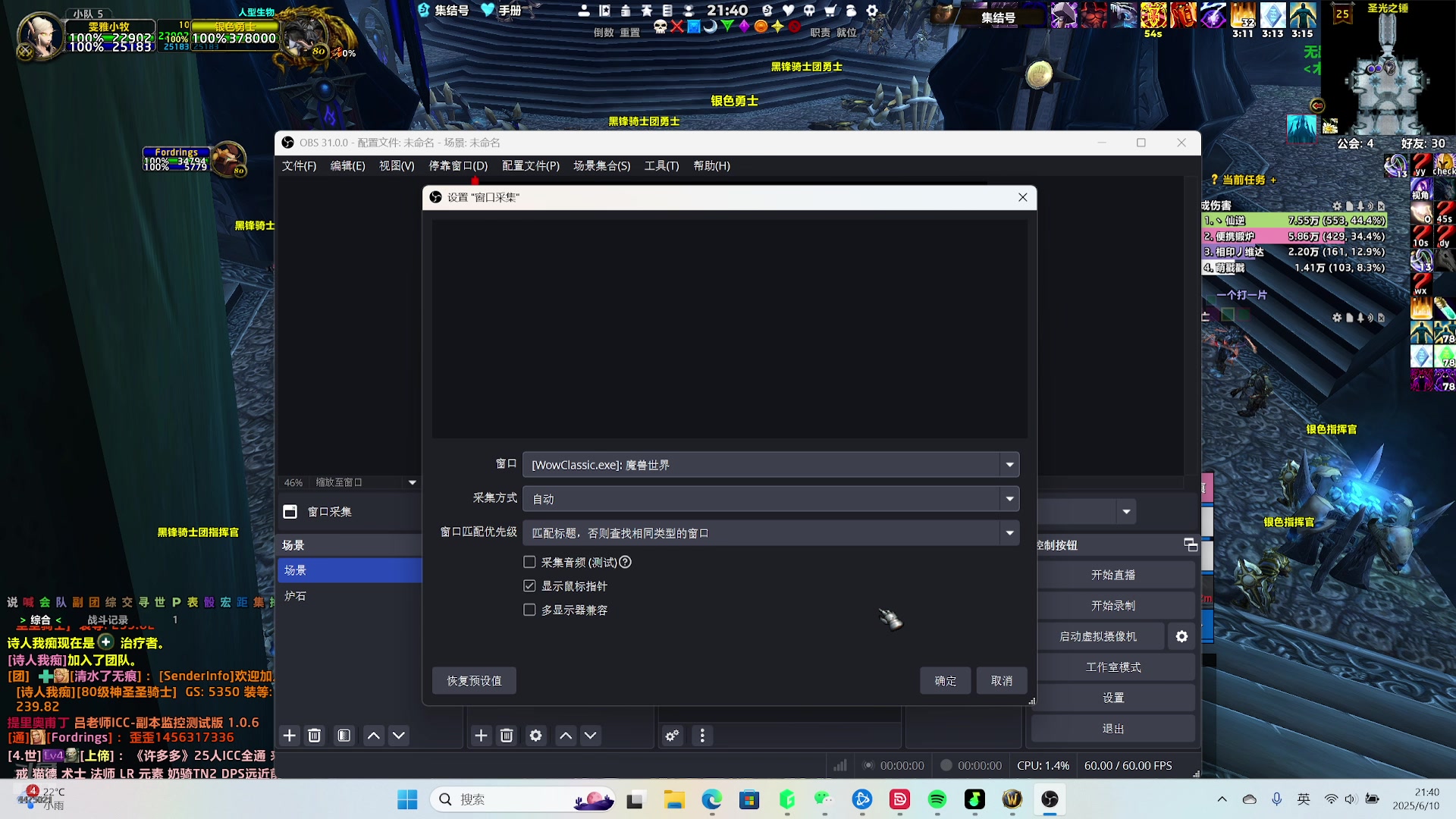This screenshot has height=819, width=1456.
Task: Select the 炉石 scene in scenes list
Action: (x=350, y=596)
